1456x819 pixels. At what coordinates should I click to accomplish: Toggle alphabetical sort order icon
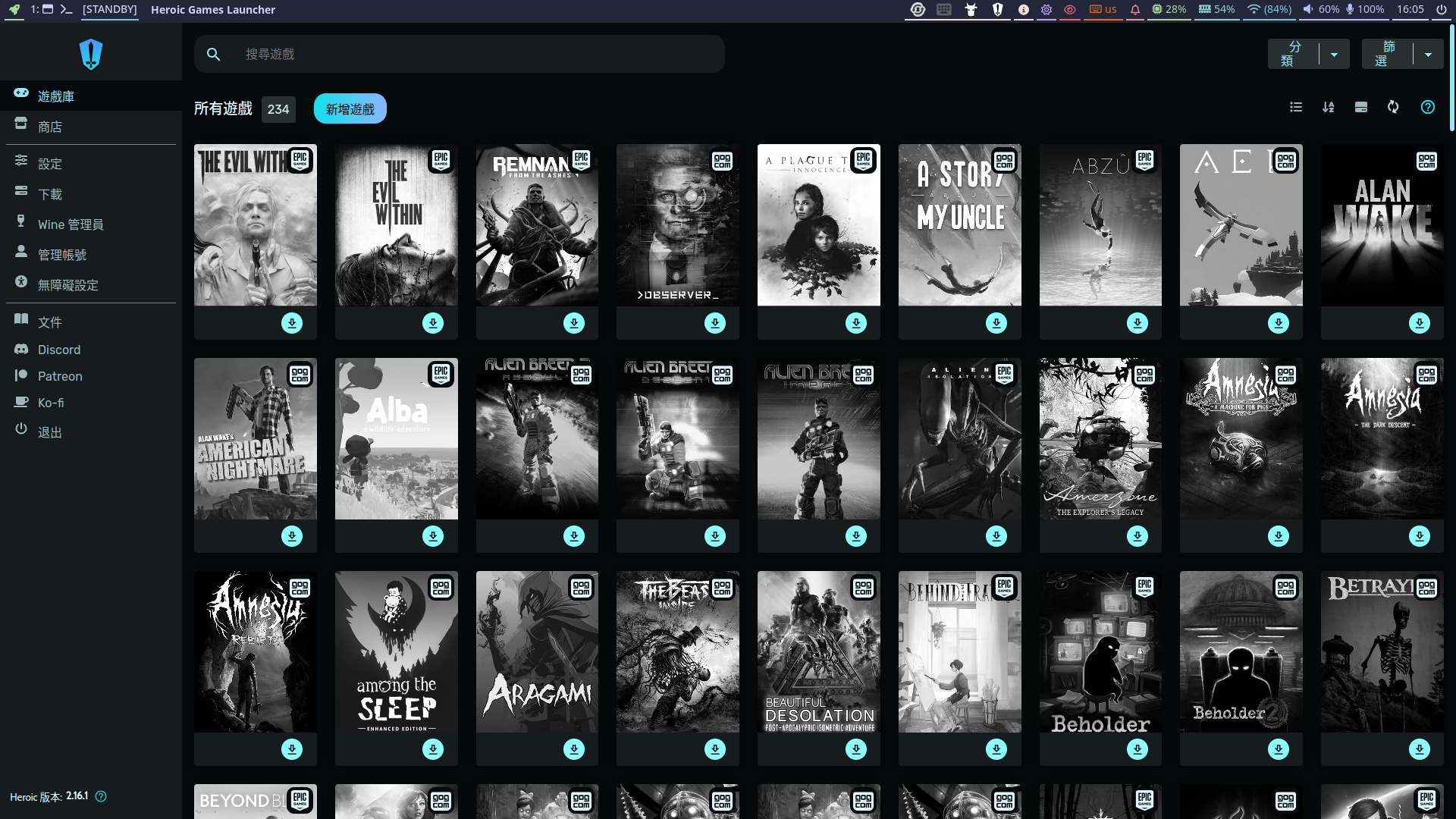(x=1329, y=107)
